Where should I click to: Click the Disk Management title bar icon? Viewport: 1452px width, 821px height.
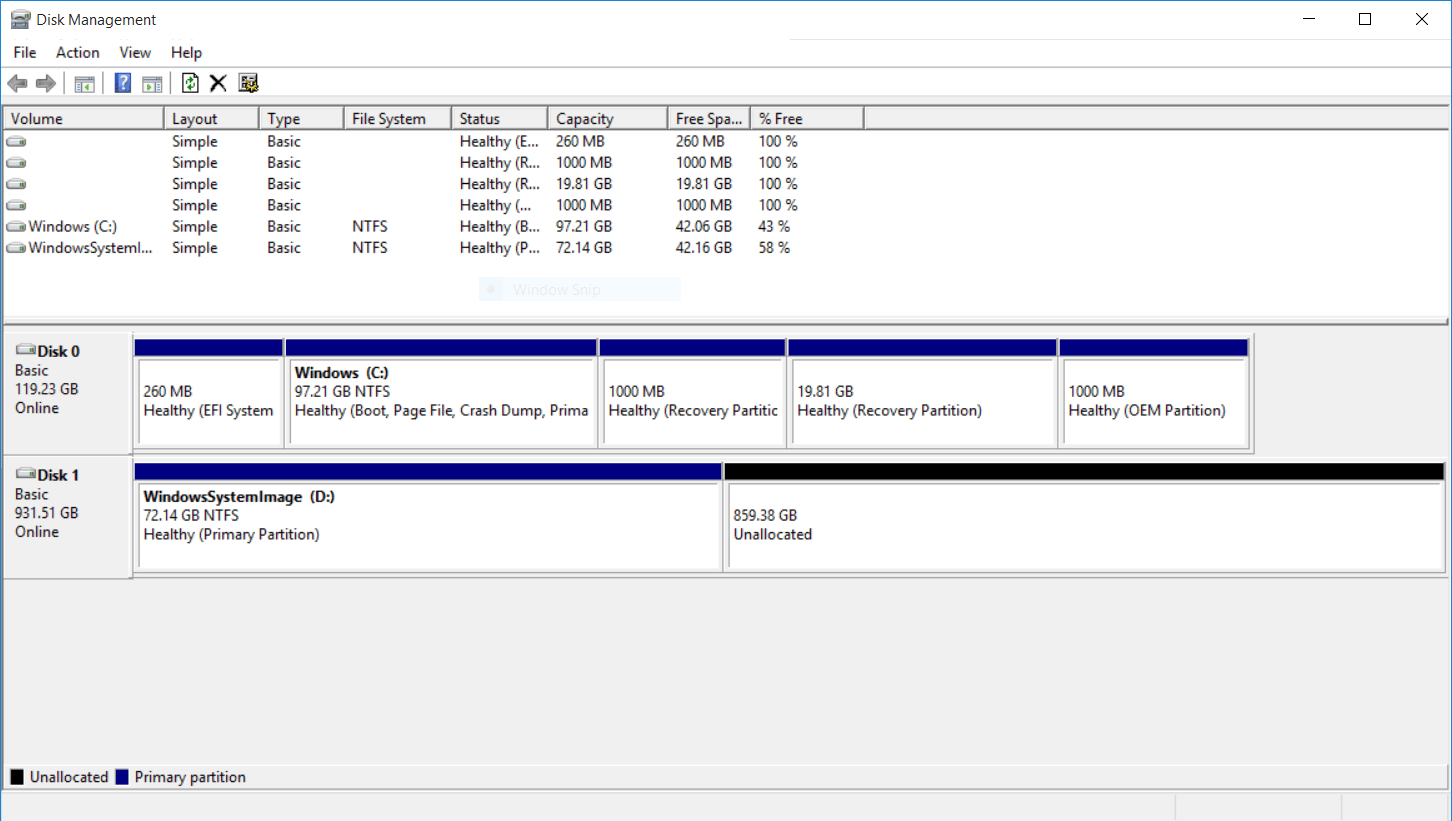click(x=19, y=19)
